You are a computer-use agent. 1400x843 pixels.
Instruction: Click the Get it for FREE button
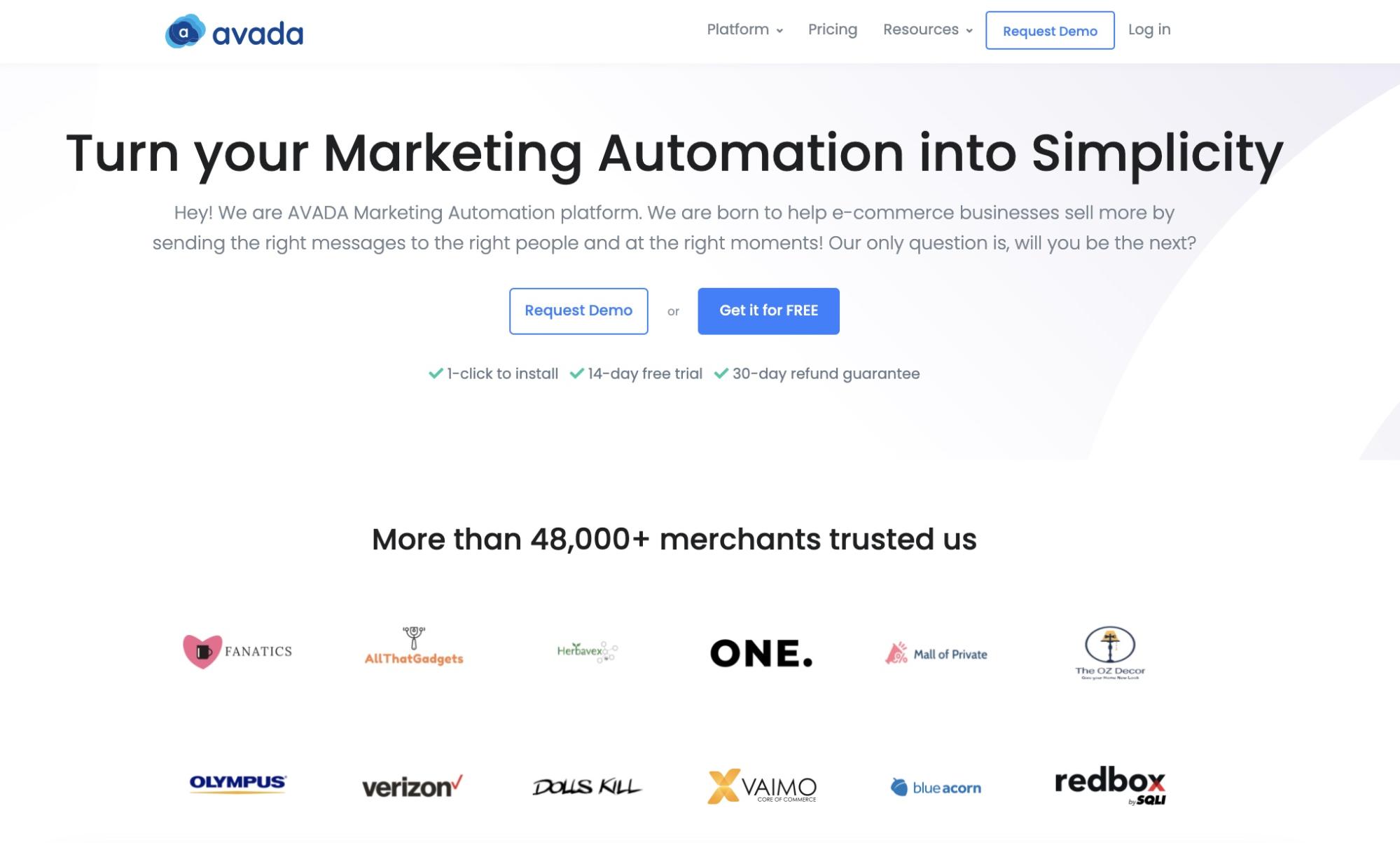click(768, 310)
